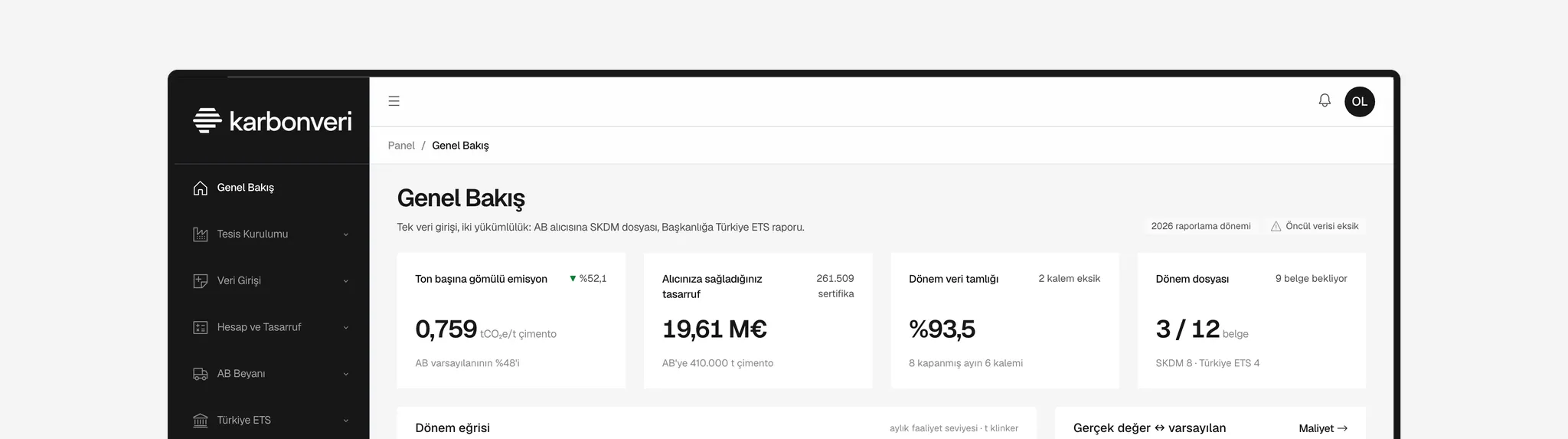This screenshot has height=439, width=1568.
Task: Click the 2026 raporlama dönemi badge
Action: tap(1200, 227)
